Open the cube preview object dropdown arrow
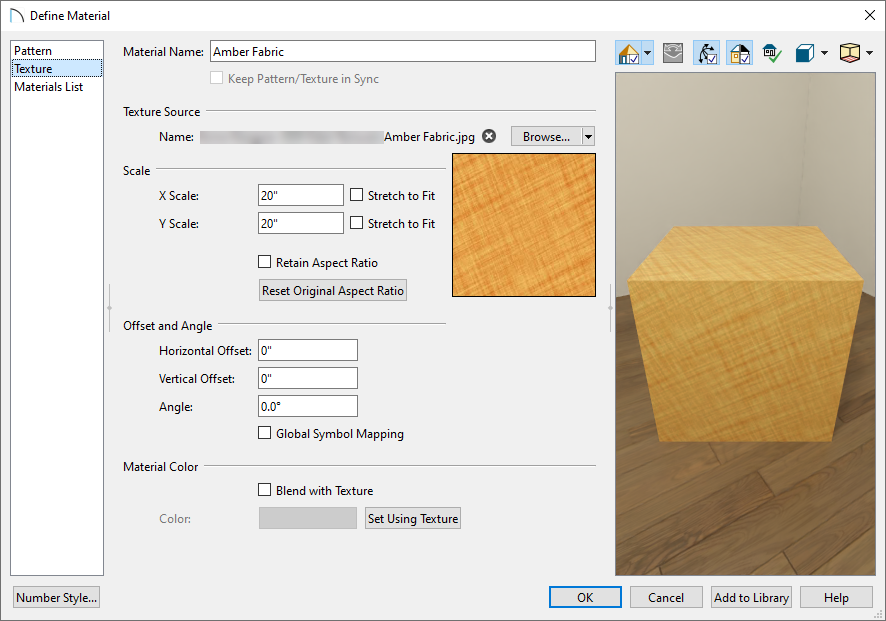This screenshot has height=621, width=886. coord(824,52)
